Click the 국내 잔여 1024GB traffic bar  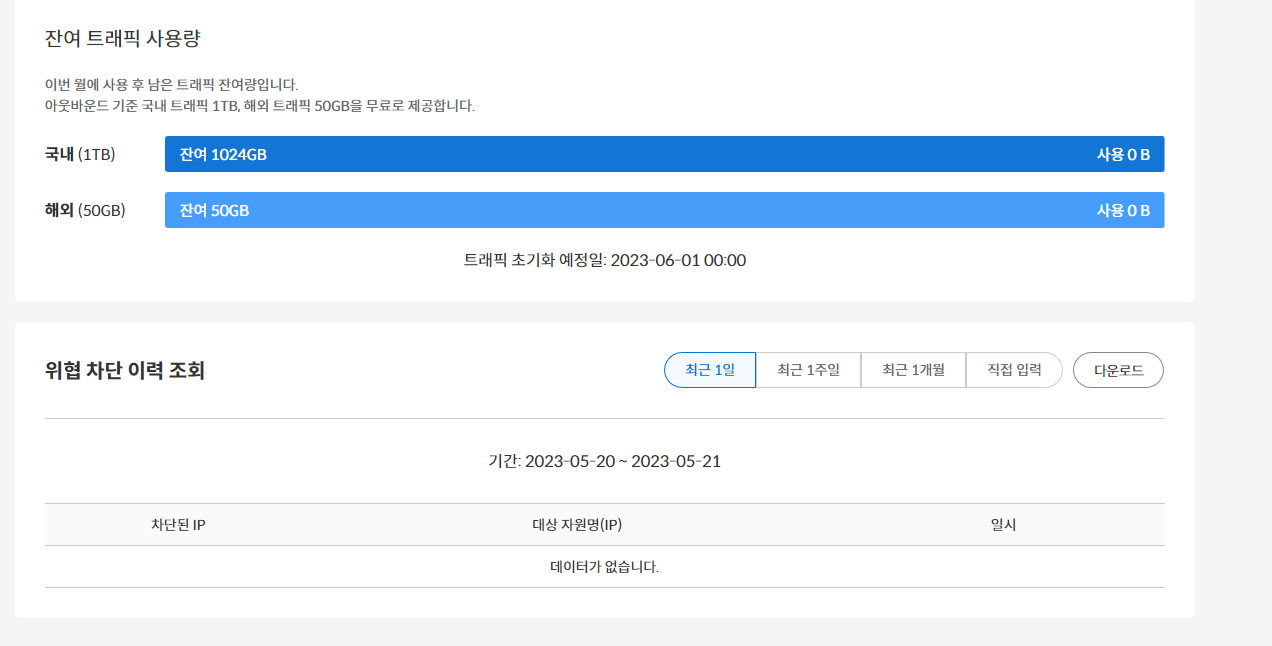point(664,154)
